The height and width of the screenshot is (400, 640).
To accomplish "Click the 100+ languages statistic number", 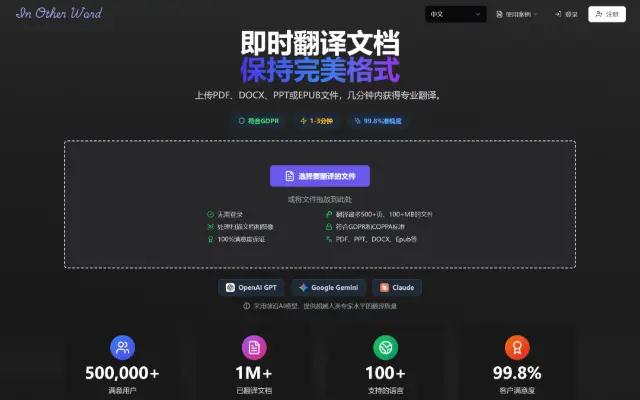I will pyautogui.click(x=385, y=373).
